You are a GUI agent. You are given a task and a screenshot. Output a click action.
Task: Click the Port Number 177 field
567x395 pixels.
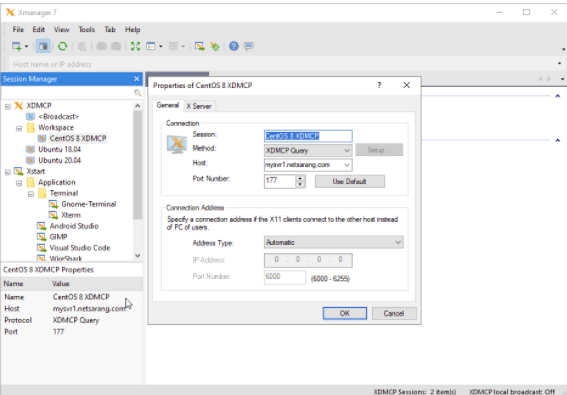(x=280, y=181)
